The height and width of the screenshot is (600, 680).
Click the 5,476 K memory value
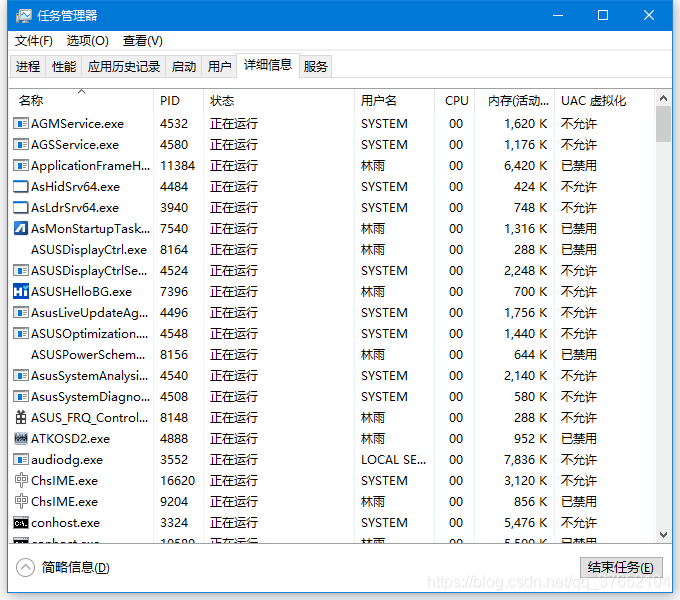[x=525, y=523]
